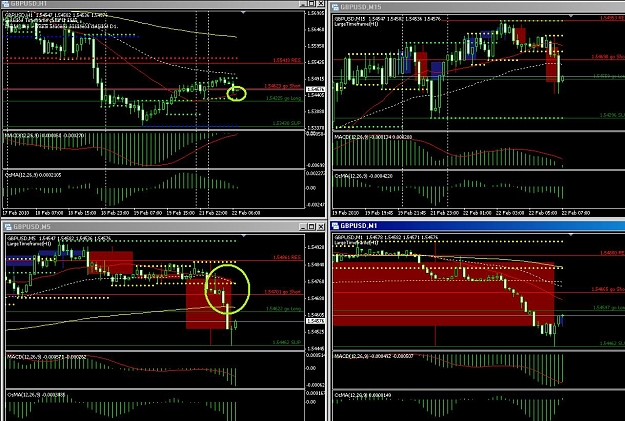The height and width of the screenshot is (421, 625).
Task: Click the GBPUSD,H1 window chart icon
Action: click(x=7, y=4)
